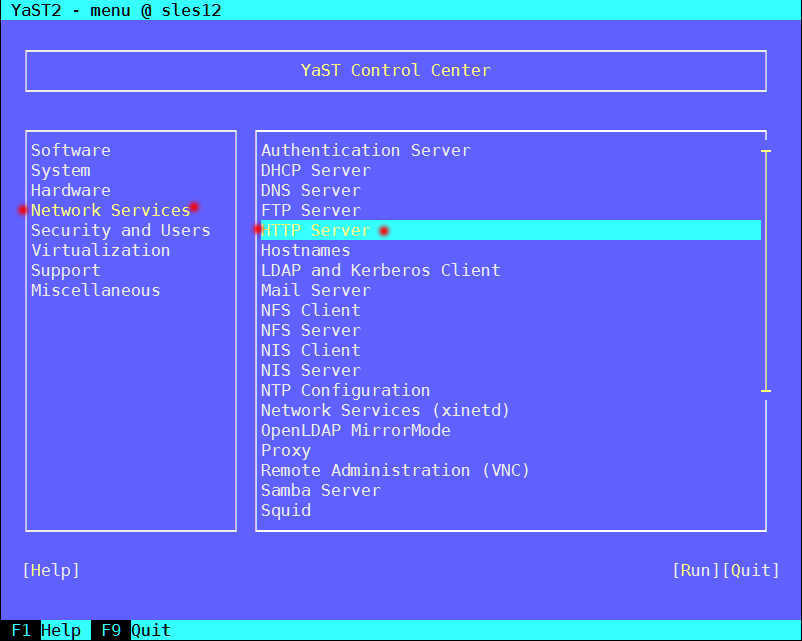
Task: Choose NIS Client entry
Action: [x=310, y=350]
